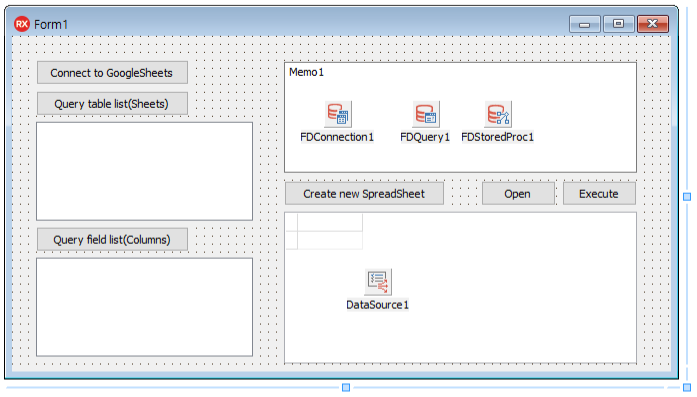Viewport: 697px width, 397px height.
Task: Select the Memo1 text area
Action: 461,117
